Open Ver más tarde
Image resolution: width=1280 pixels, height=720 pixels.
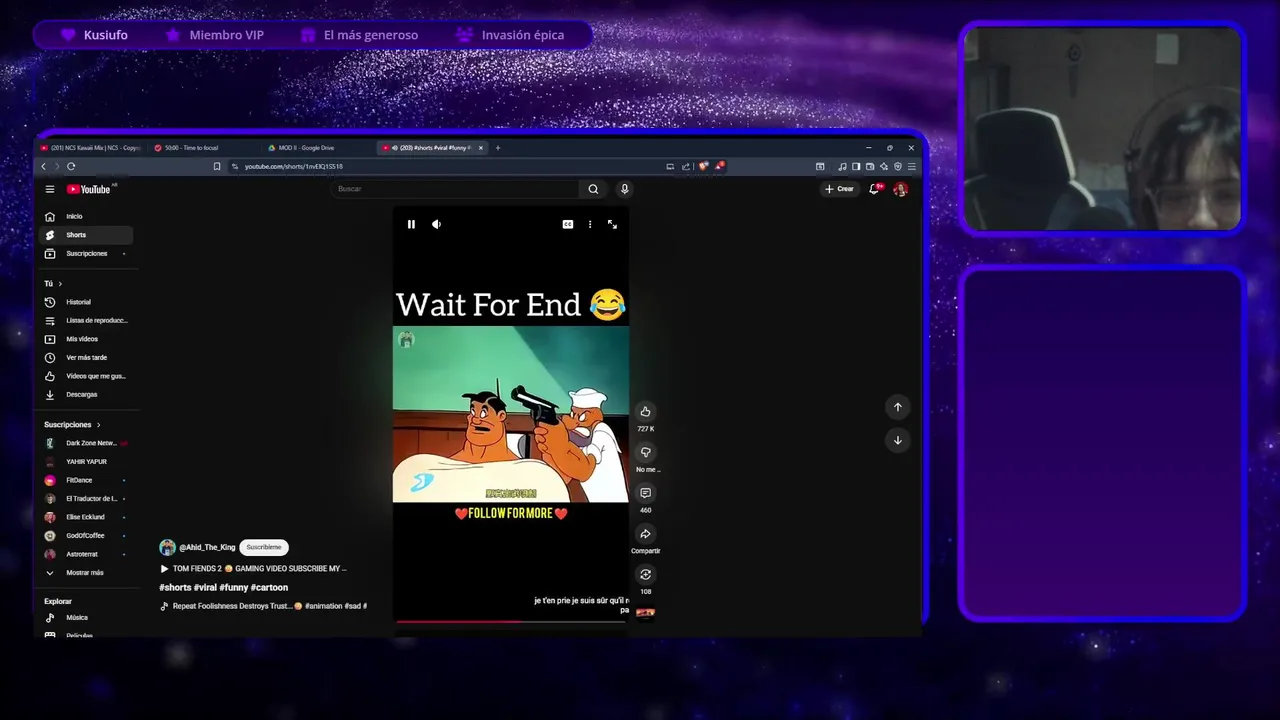(x=86, y=357)
